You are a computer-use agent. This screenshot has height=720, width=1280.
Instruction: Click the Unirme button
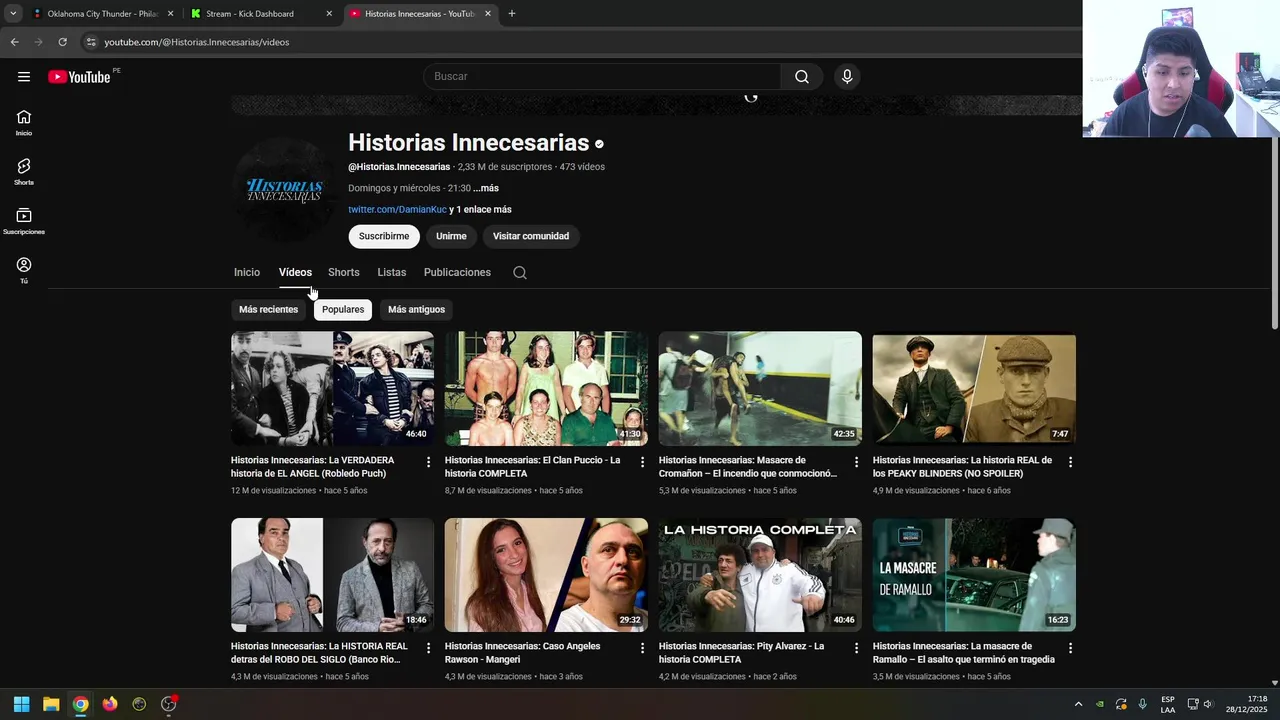[x=451, y=236]
